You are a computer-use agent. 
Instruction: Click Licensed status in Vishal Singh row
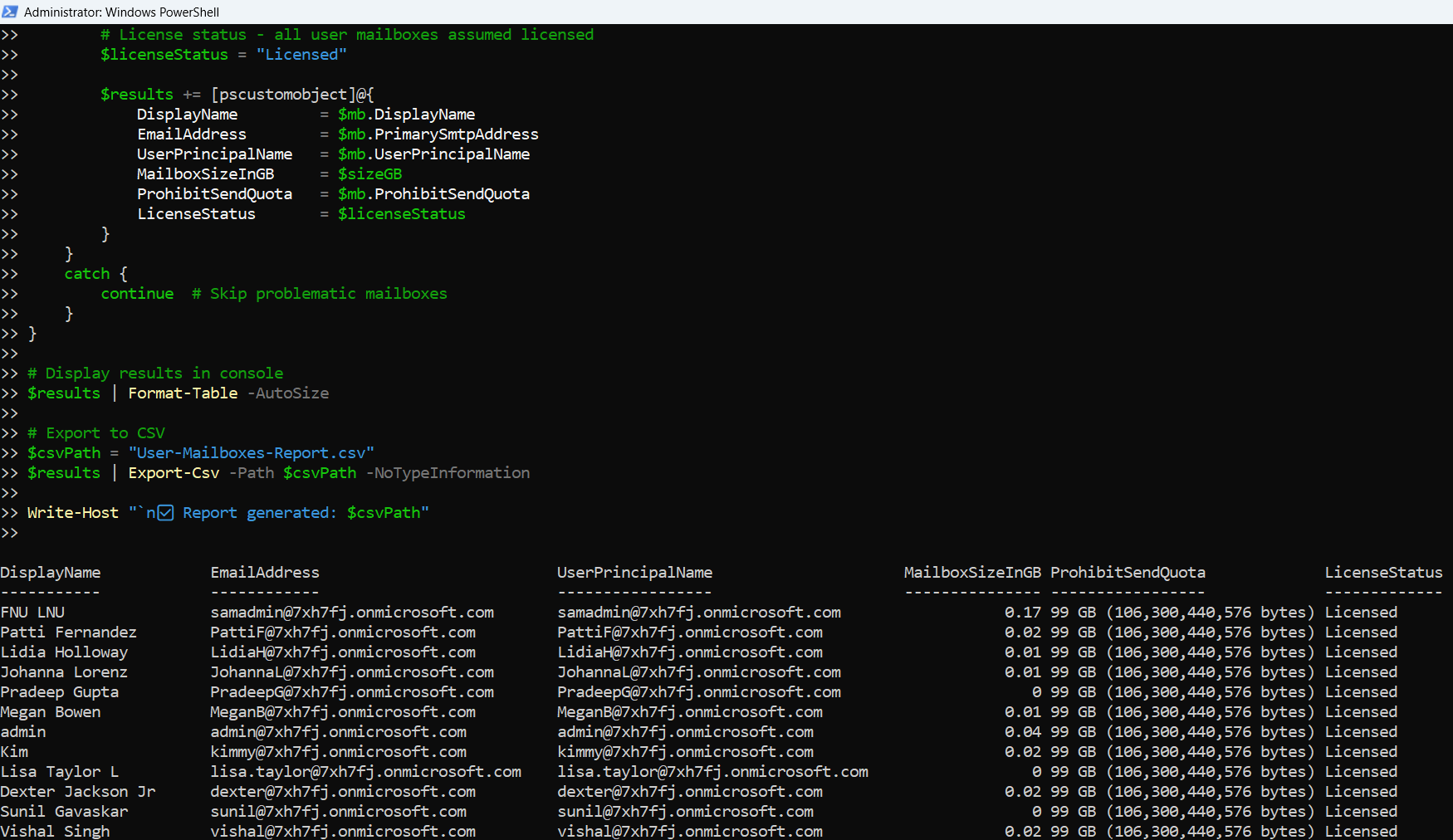(1361, 831)
